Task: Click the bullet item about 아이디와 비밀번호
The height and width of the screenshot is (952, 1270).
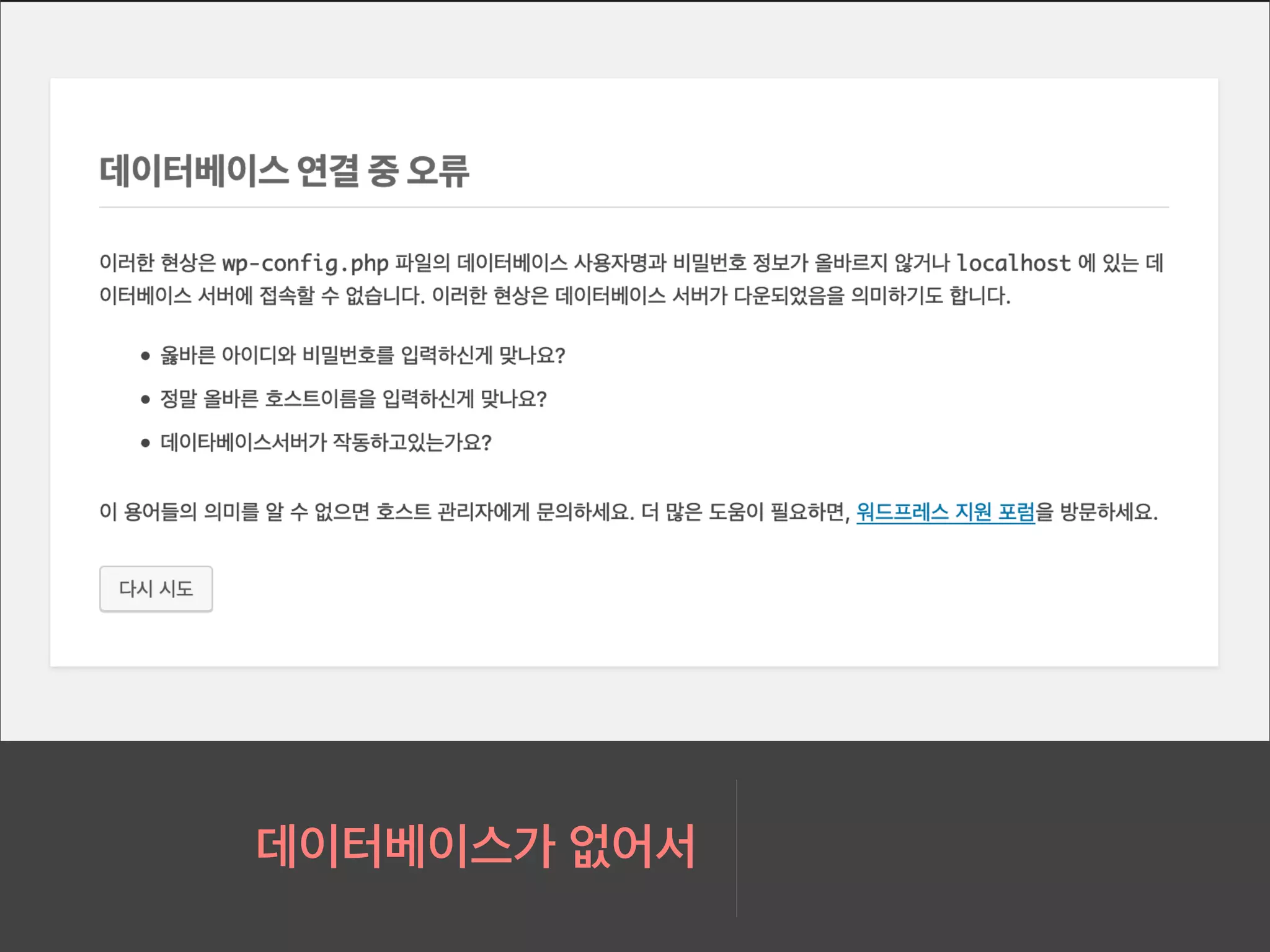Action: (362, 355)
